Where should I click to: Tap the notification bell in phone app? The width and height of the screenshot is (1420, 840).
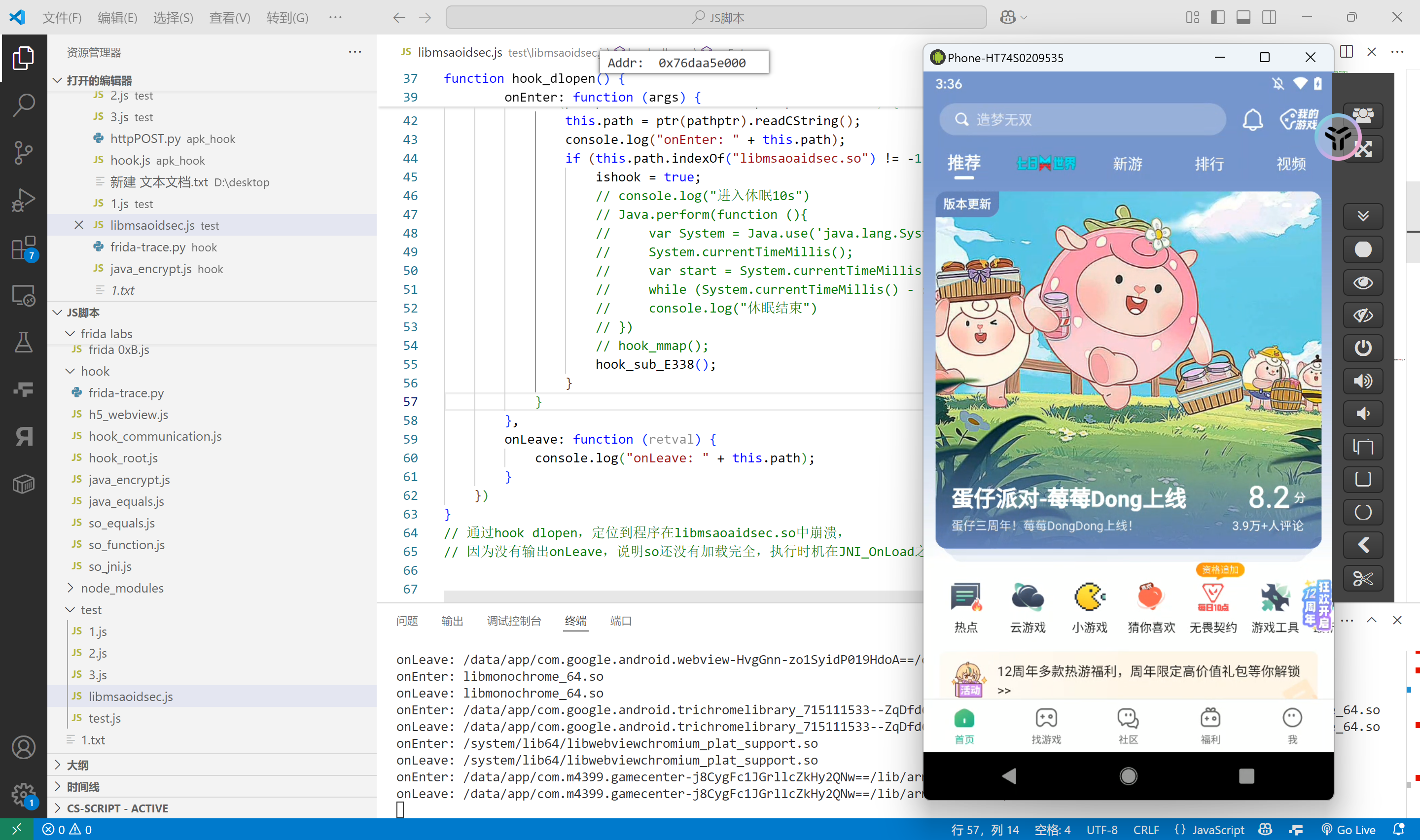(1252, 119)
